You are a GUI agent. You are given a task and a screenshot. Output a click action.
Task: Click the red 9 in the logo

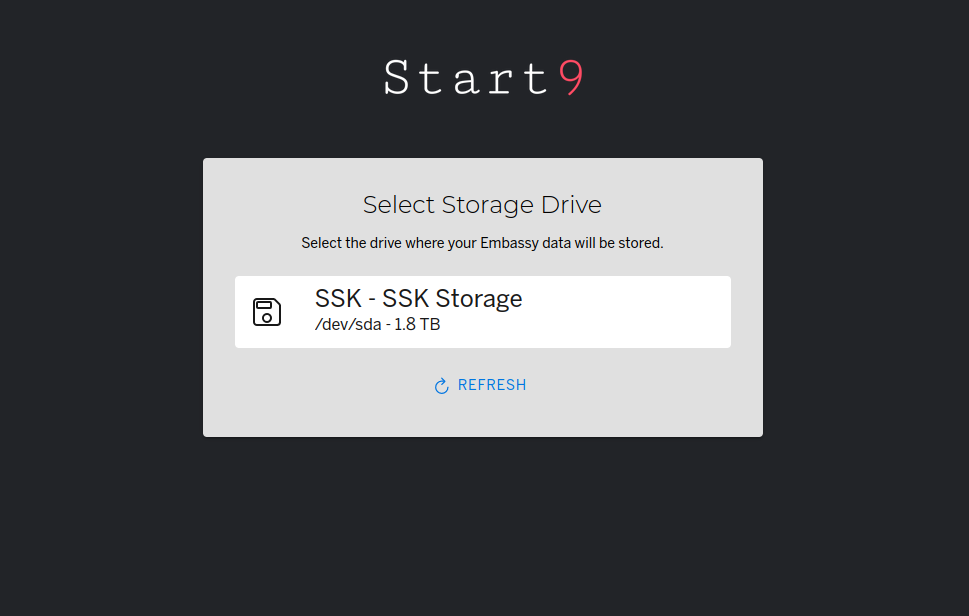[571, 78]
